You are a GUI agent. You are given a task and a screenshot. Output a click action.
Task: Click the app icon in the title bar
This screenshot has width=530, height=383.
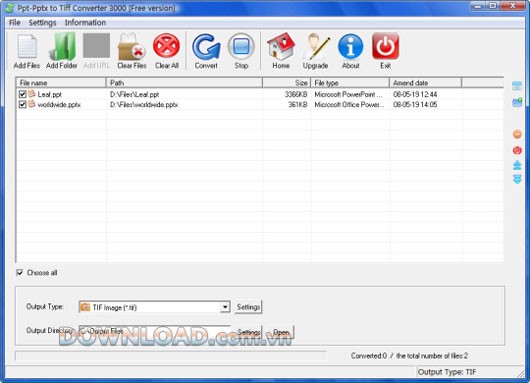coord(10,8)
